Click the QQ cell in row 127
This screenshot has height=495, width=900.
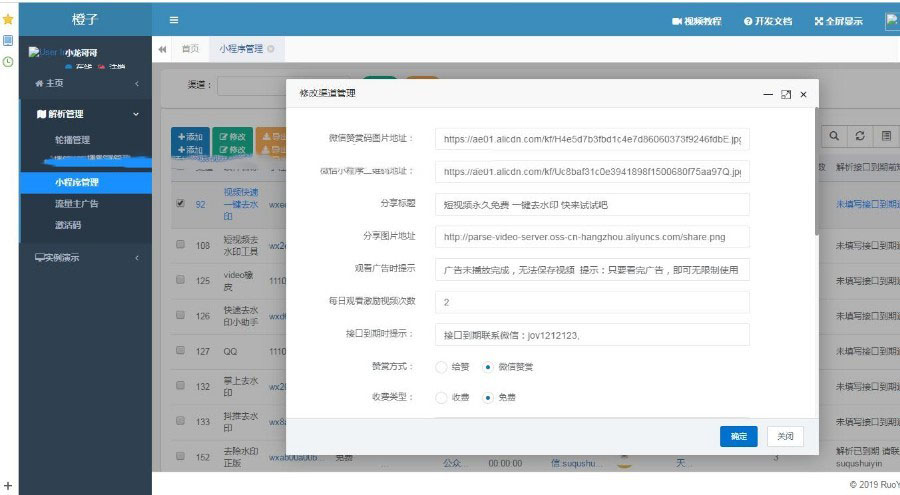point(230,351)
